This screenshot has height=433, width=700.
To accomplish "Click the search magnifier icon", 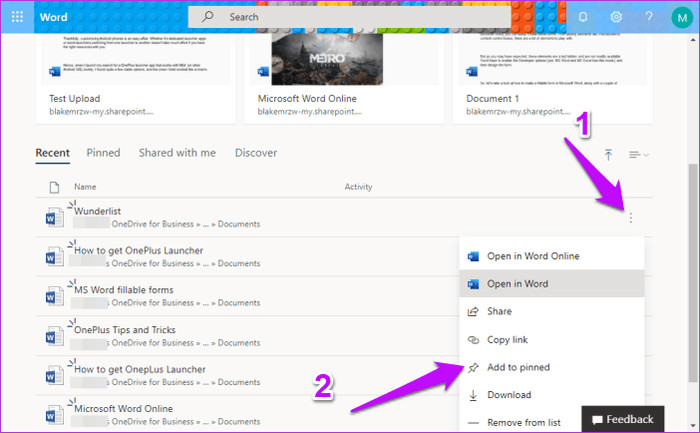I will 207,17.
